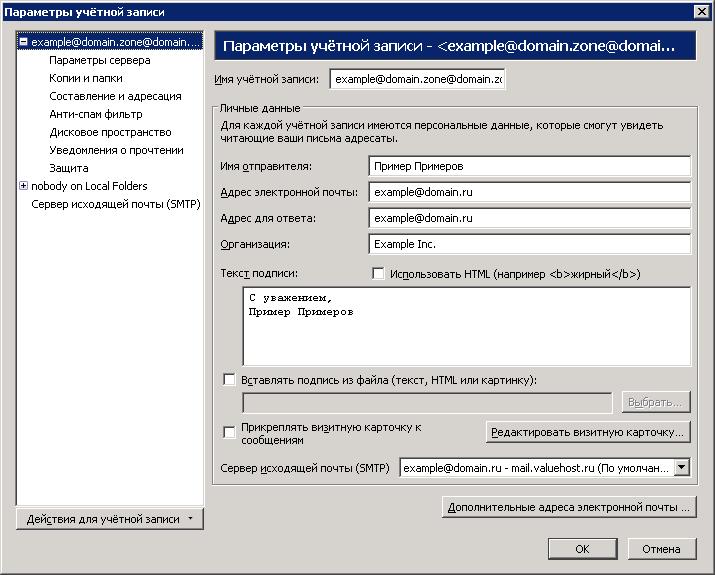The height and width of the screenshot is (575, 715).
Task: Click the Выбрать... button
Action: [656, 403]
